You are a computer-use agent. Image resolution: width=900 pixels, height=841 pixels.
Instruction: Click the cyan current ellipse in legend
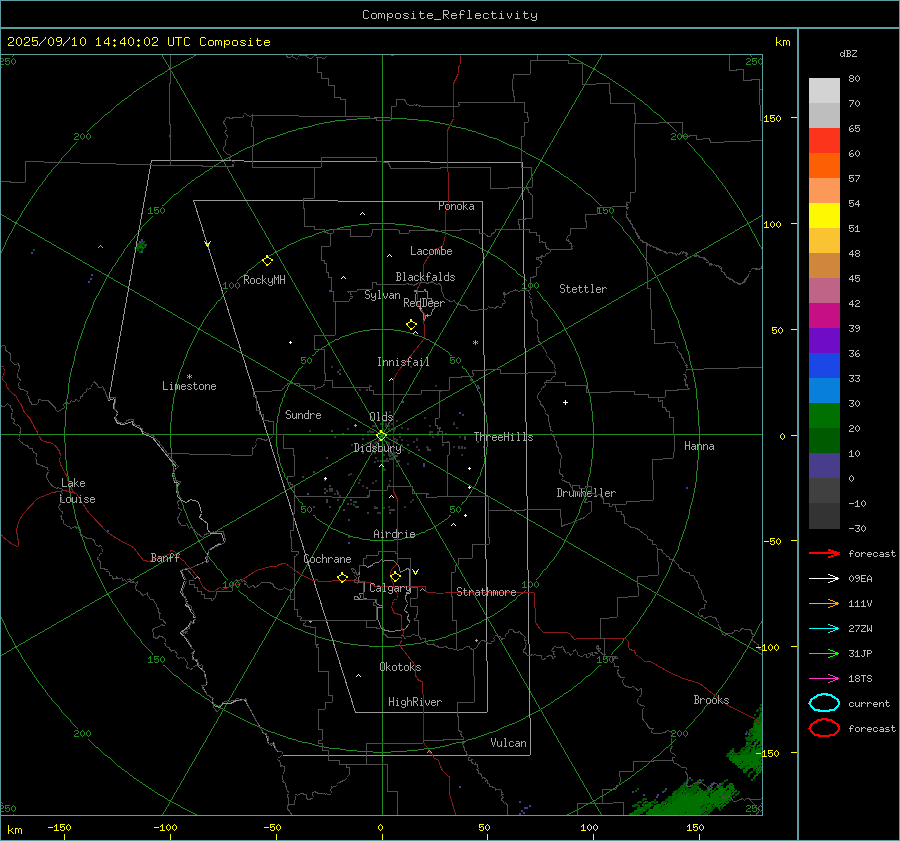pos(824,703)
